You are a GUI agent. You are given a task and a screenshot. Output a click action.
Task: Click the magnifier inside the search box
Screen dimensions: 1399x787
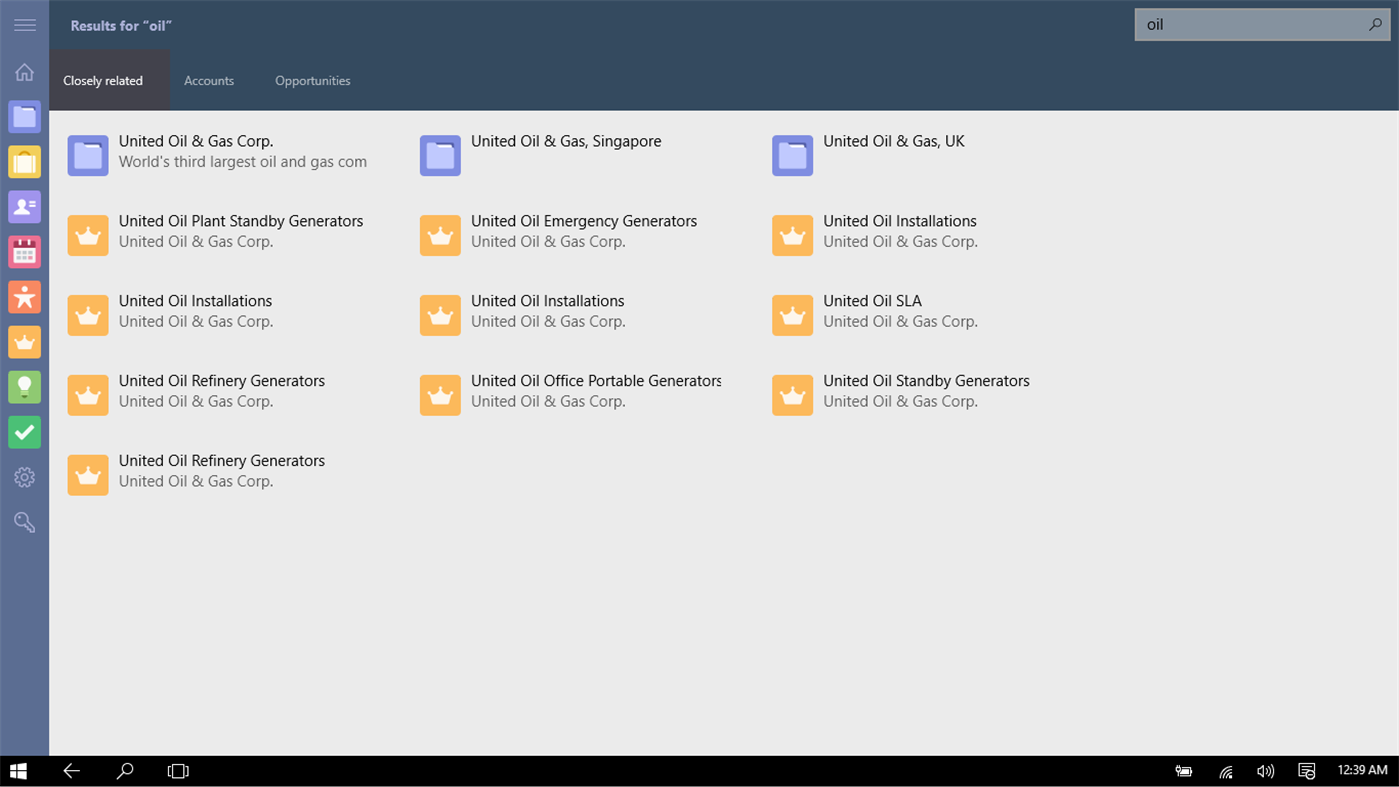[x=1376, y=25]
